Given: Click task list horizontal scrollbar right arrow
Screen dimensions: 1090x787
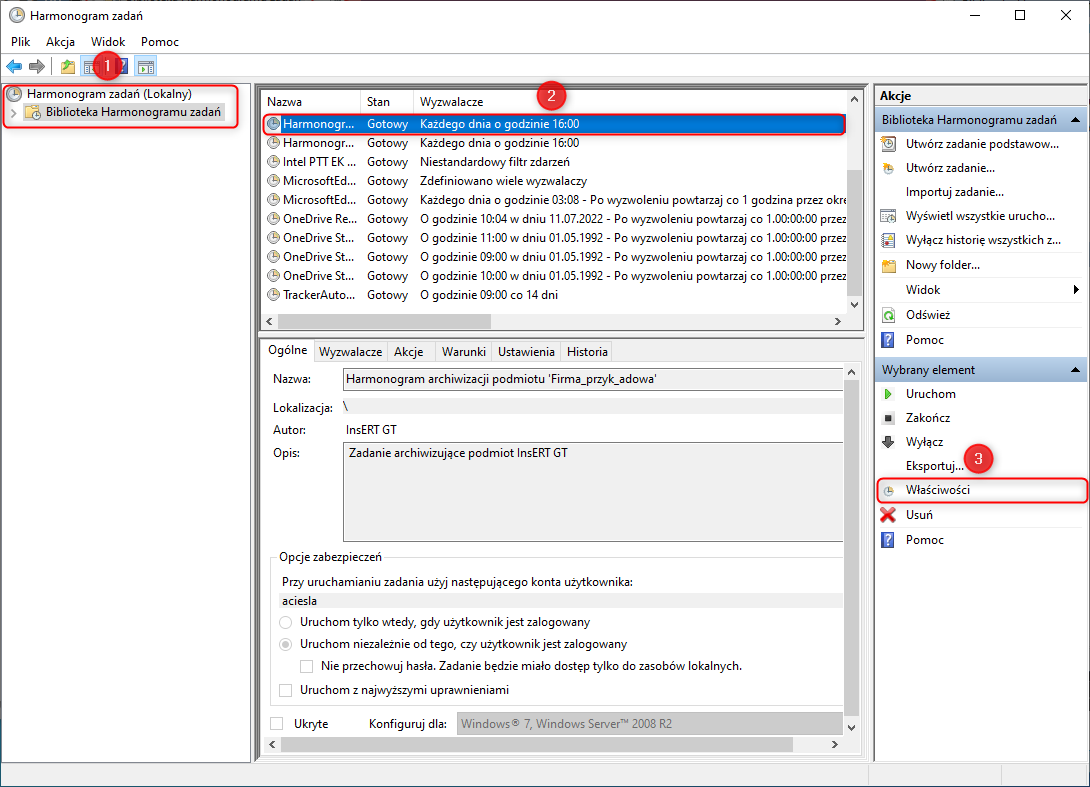Looking at the screenshot, I should point(838,321).
